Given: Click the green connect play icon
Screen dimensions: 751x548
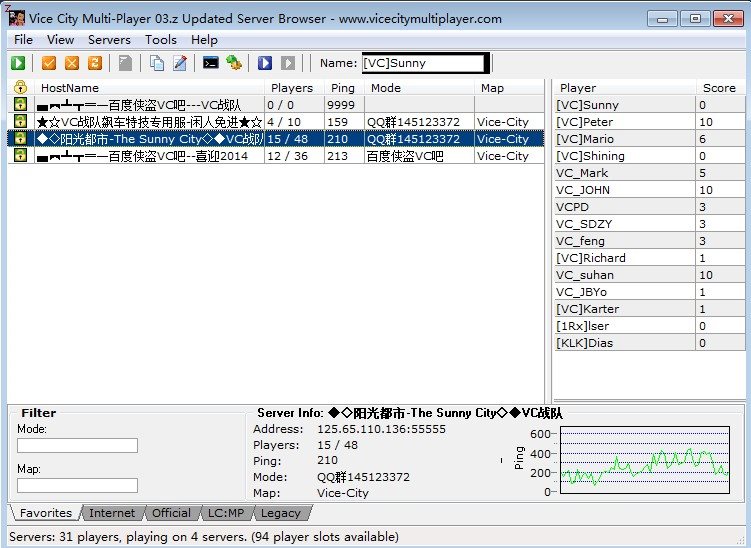Looking at the screenshot, I should pyautogui.click(x=18, y=63).
